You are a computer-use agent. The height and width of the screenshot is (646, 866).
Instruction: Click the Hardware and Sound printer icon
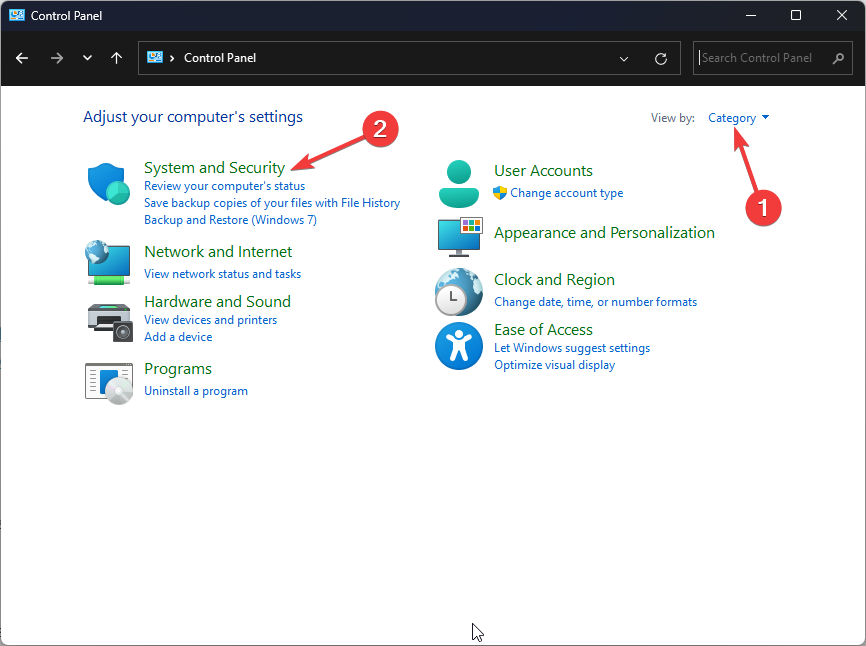pyautogui.click(x=108, y=320)
